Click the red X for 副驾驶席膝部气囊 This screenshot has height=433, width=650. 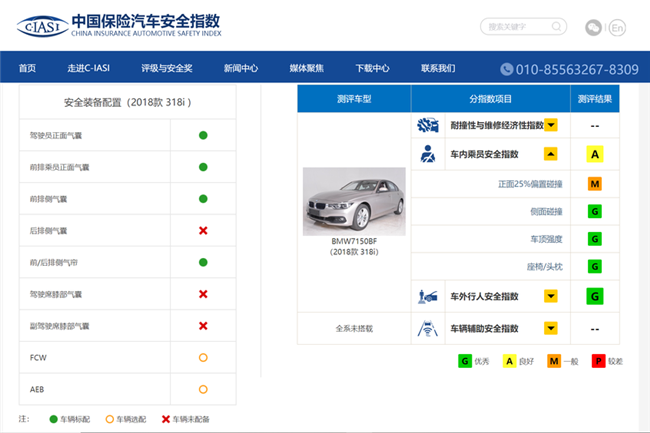point(203,326)
